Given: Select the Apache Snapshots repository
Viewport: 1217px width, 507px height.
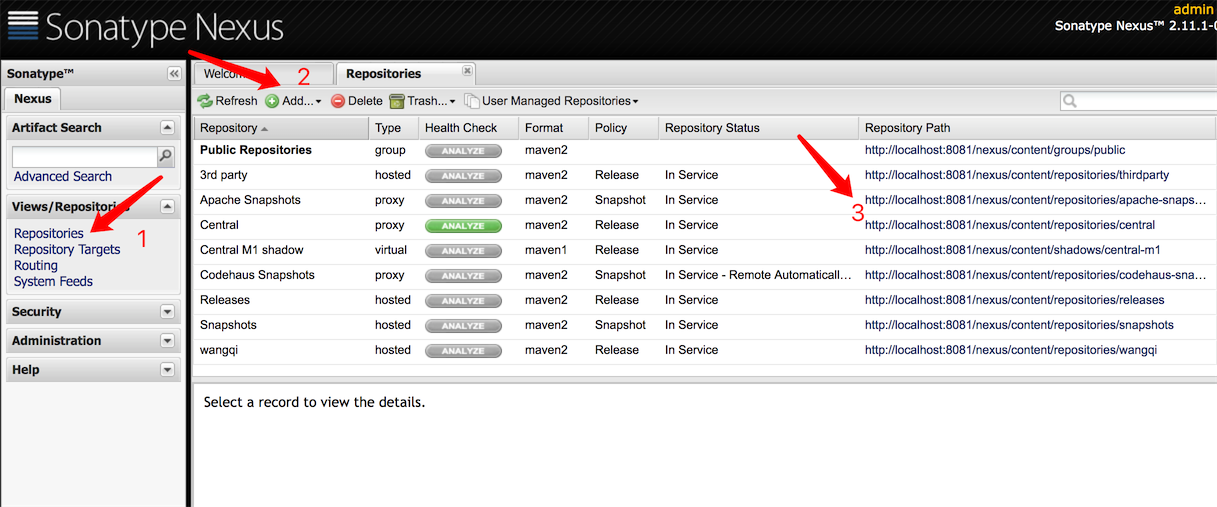Looking at the screenshot, I should 705,200.
